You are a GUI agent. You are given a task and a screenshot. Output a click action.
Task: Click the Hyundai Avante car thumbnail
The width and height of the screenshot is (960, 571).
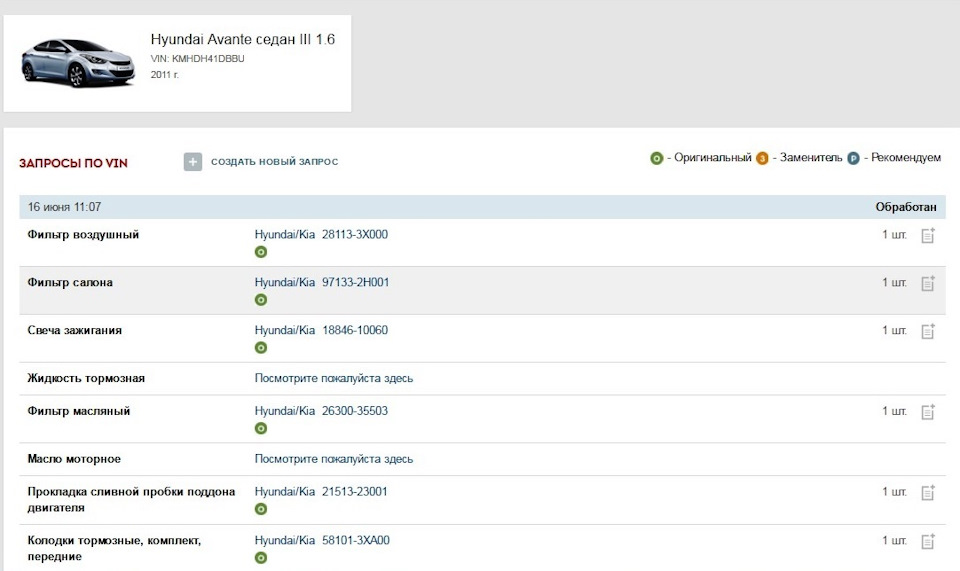[x=78, y=62]
